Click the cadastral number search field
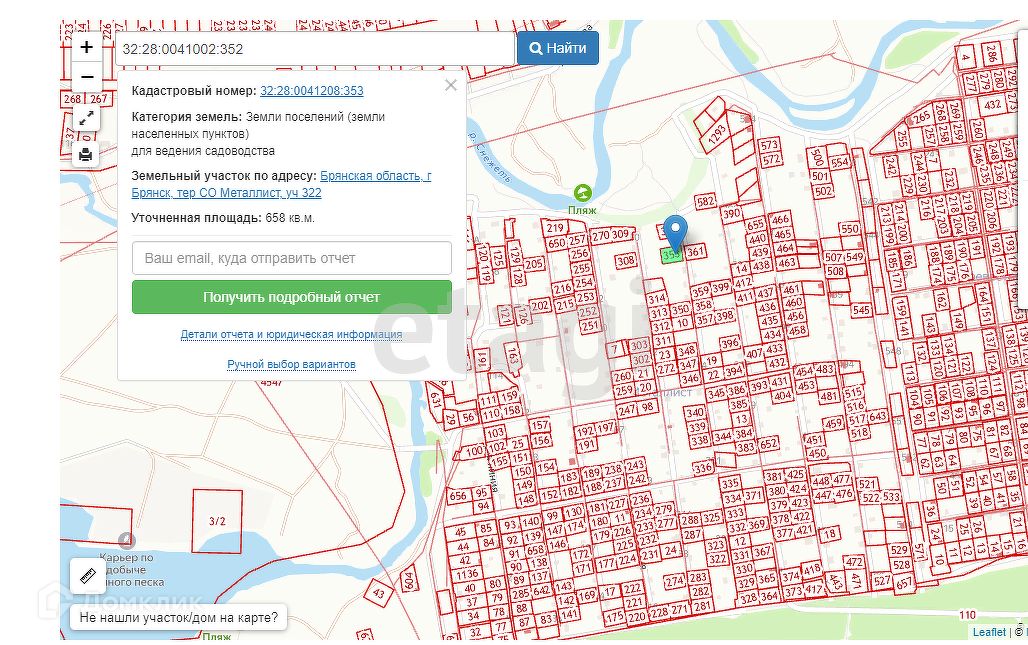The image size is (1028, 645). pos(314,48)
